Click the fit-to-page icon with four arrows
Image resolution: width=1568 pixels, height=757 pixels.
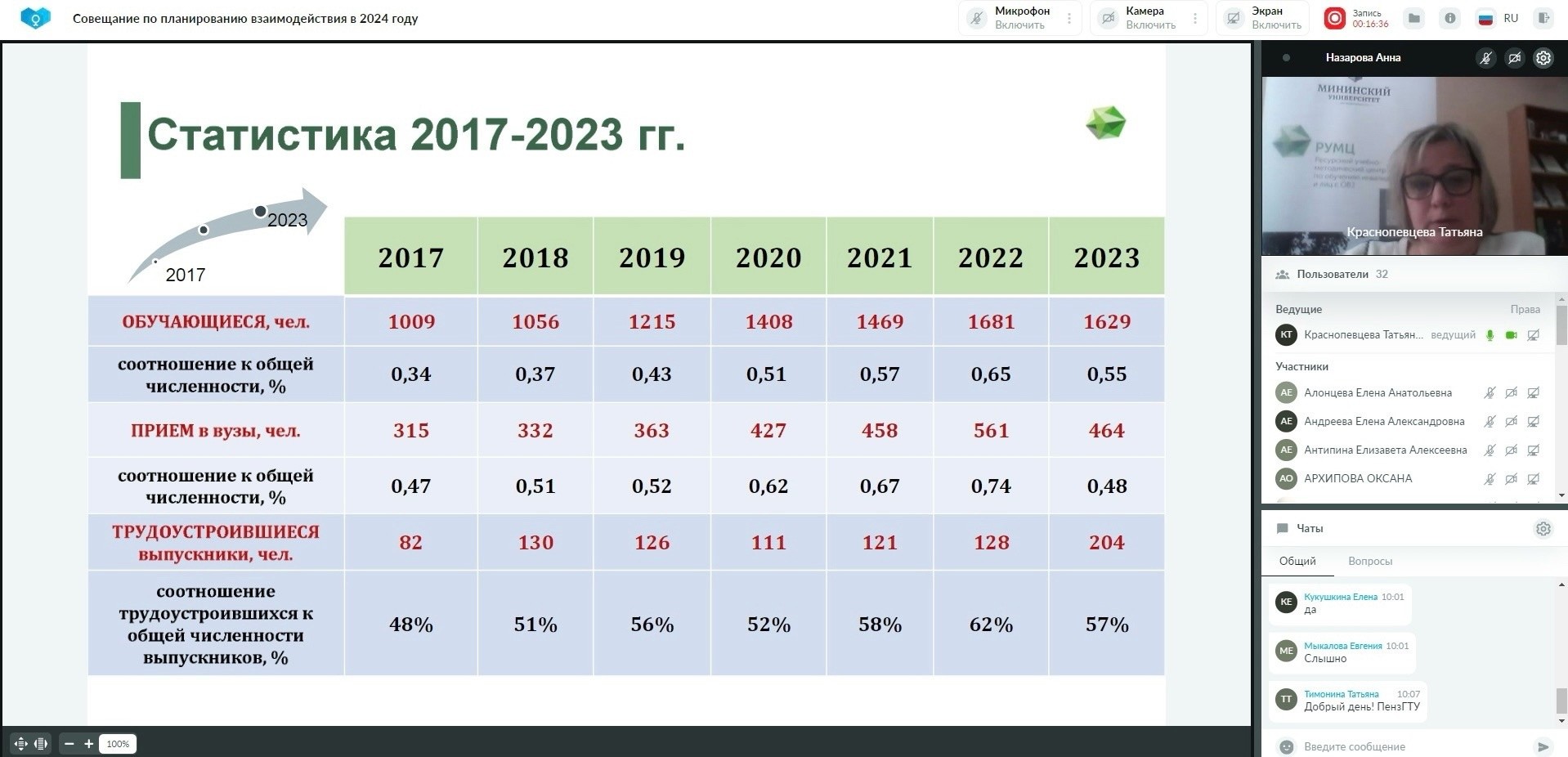point(20,744)
